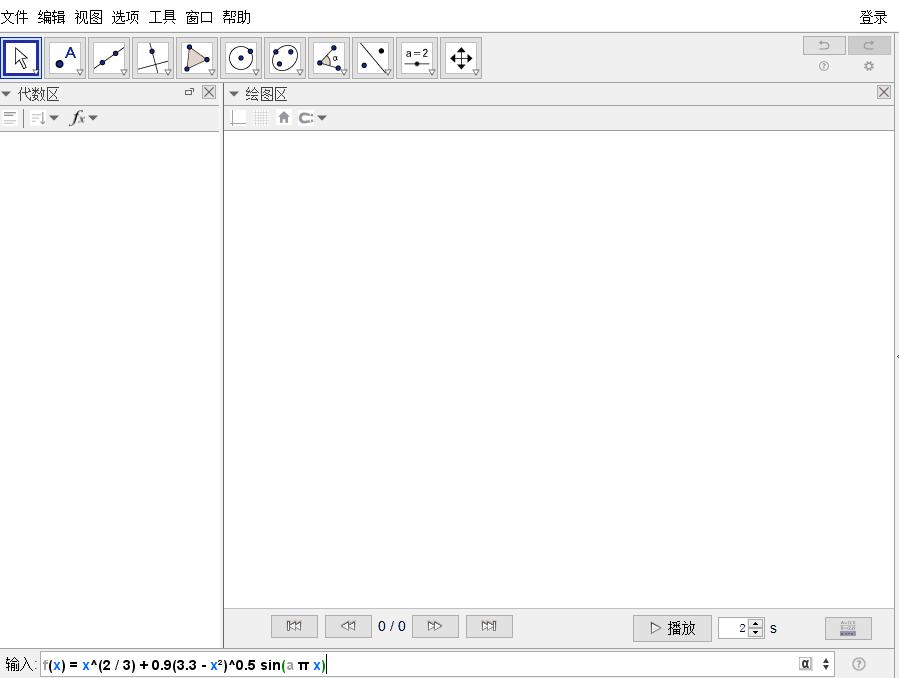Select the Circle with center tool
The width and height of the screenshot is (899, 678).
click(241, 58)
